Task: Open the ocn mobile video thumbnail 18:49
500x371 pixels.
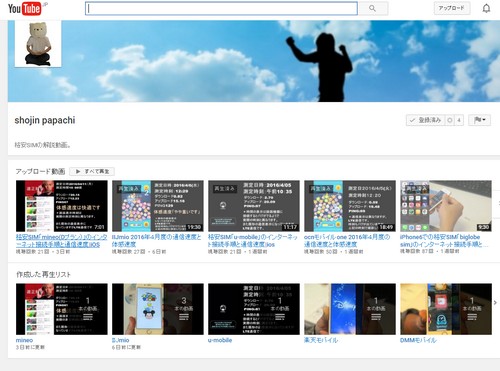Action: [350, 206]
